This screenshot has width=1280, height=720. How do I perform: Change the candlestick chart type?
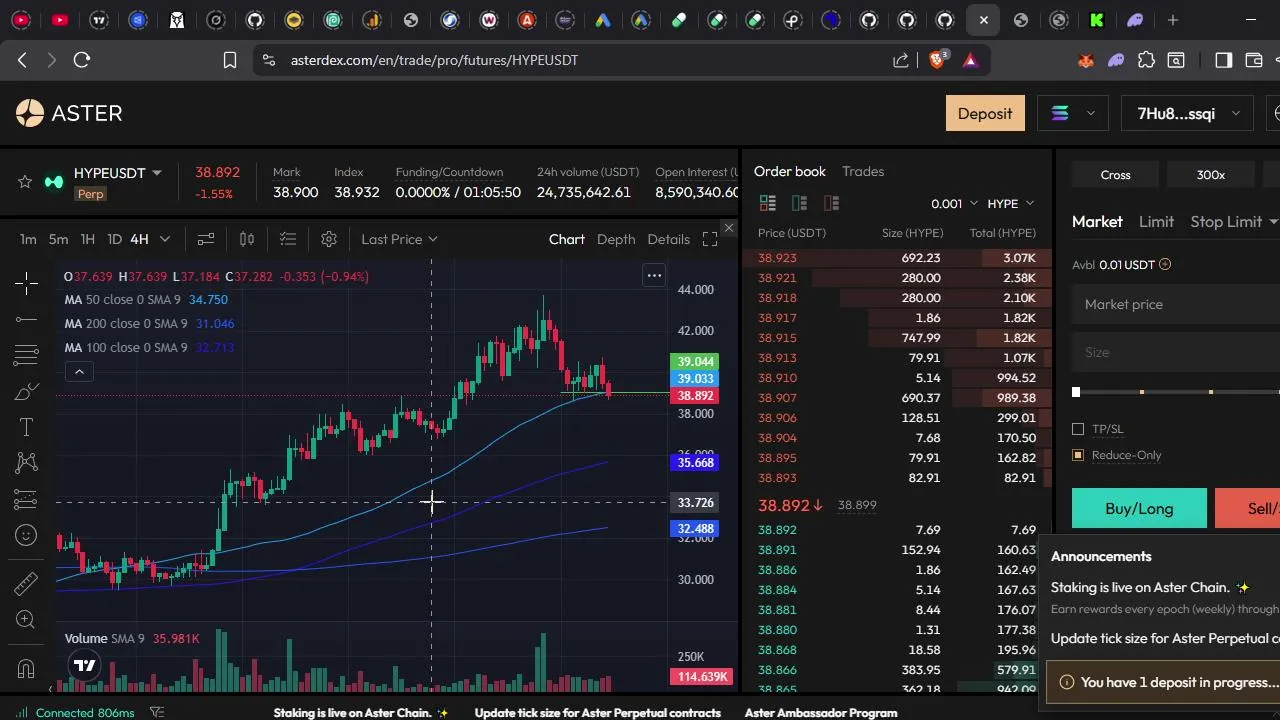(x=247, y=239)
